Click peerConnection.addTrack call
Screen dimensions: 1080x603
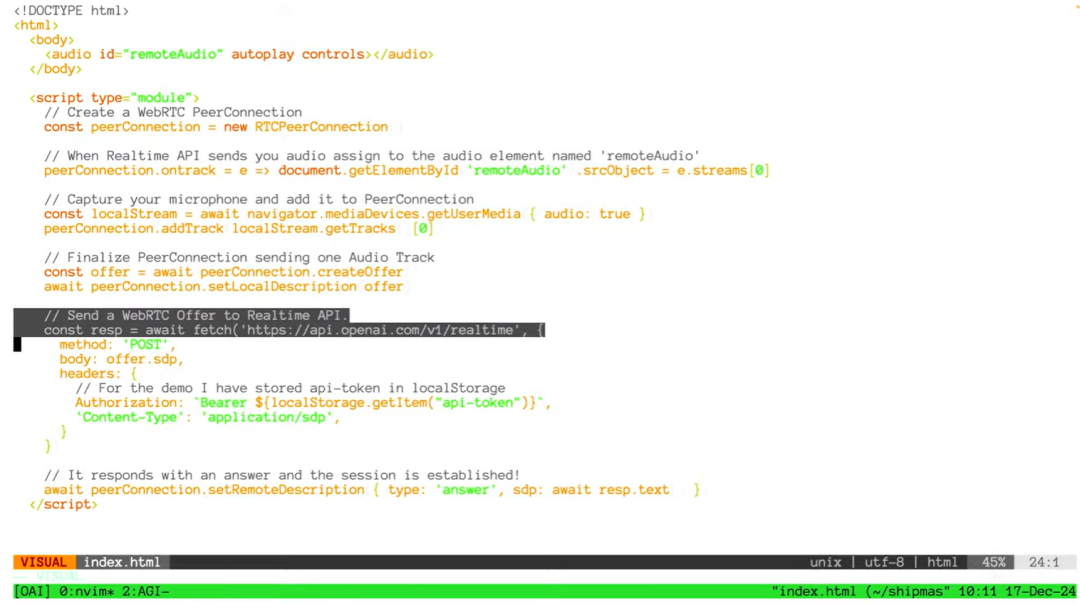pos(134,228)
